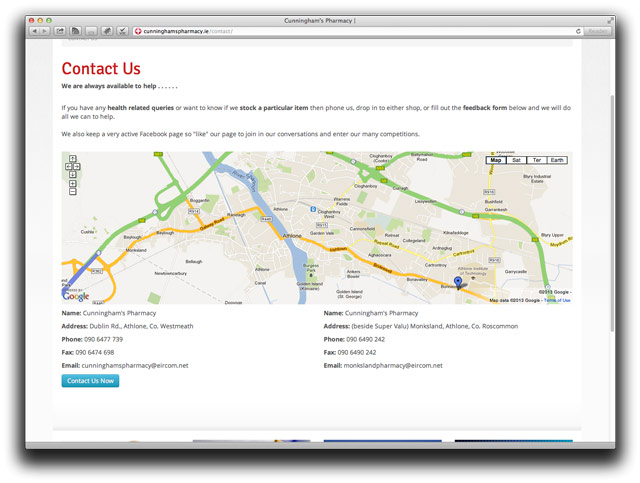The height and width of the screenshot is (483, 640).
Task: Click the elephant extension toolbar icon
Action: [107, 31]
